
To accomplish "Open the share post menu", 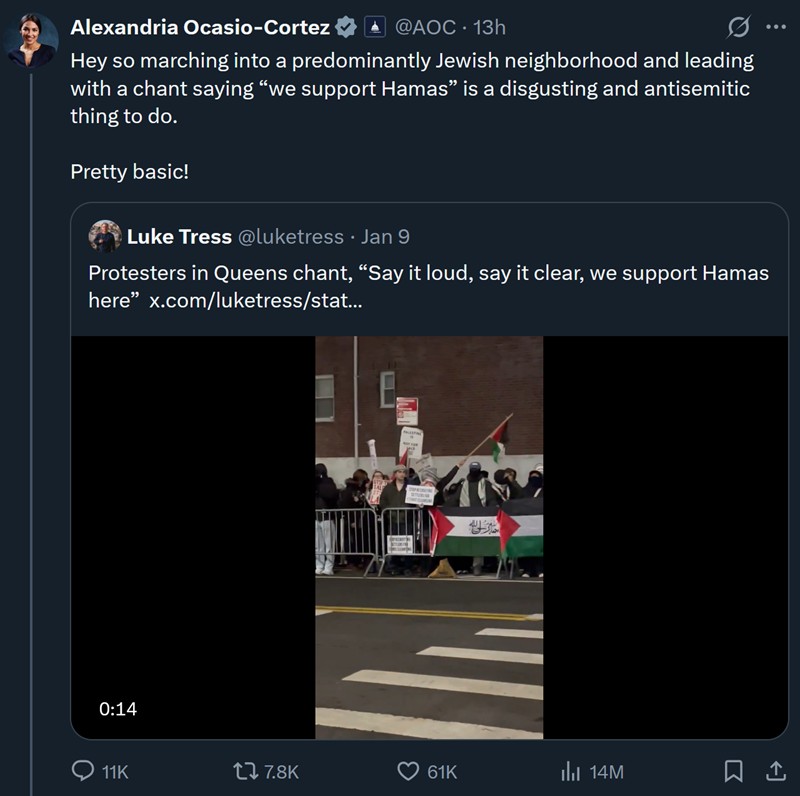I will point(774,771).
